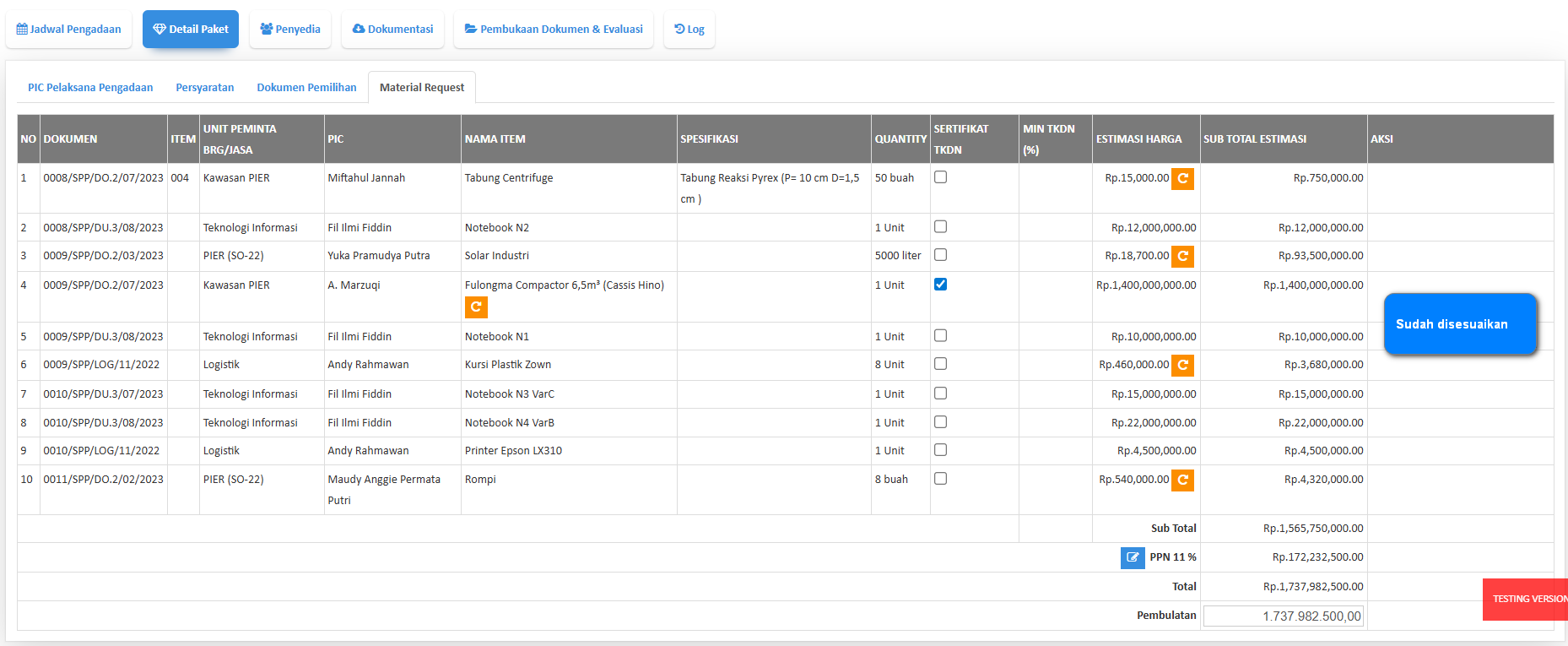This screenshot has width=1568, height=646.
Task: Click blue edit icon beside PPN 11%
Action: point(1133,557)
